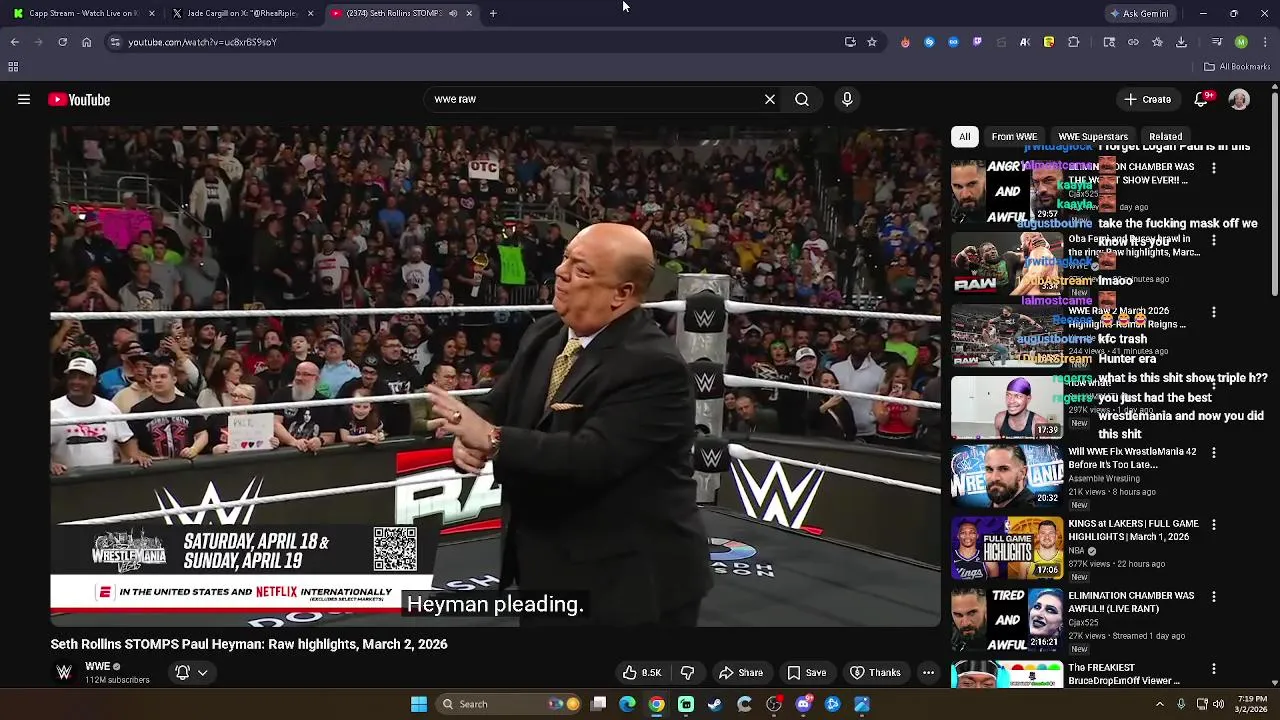Click Ask Gemini button
This screenshot has width=1280, height=720.
[1139, 13]
